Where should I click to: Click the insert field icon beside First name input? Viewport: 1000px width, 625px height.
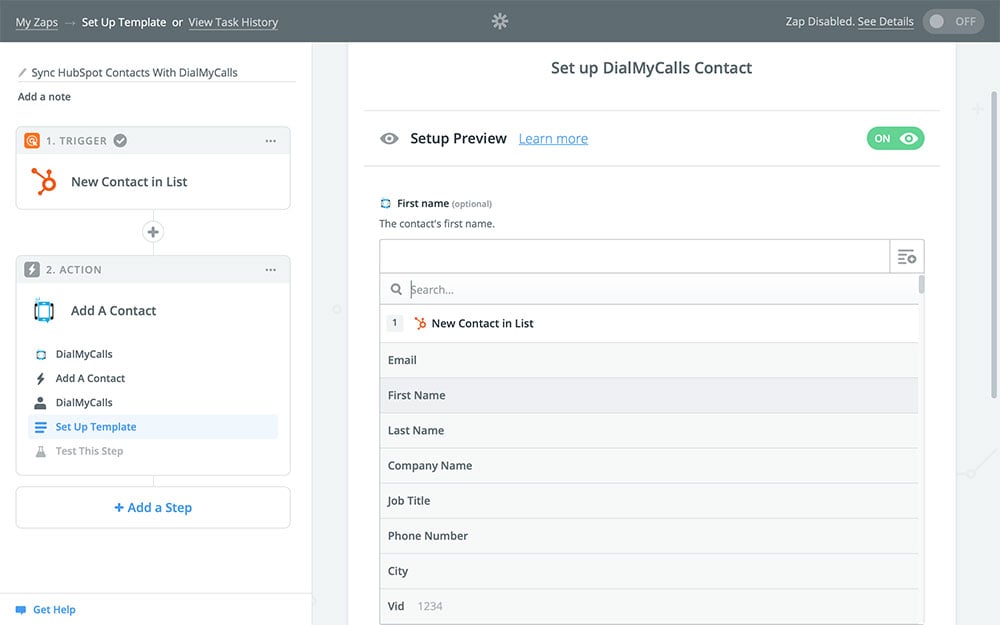[906, 257]
